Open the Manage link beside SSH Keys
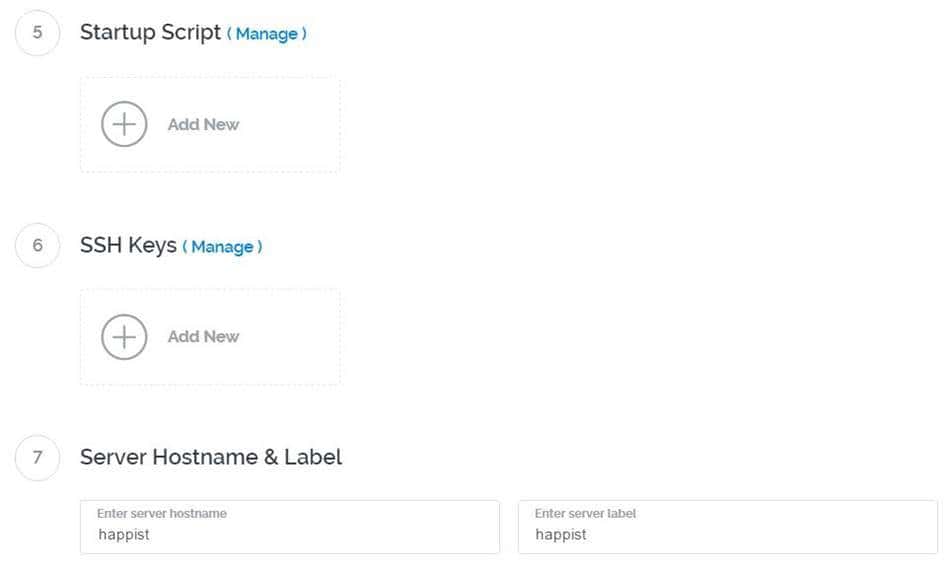Image resolution: width=950 pixels, height=570 pixels. click(222, 246)
